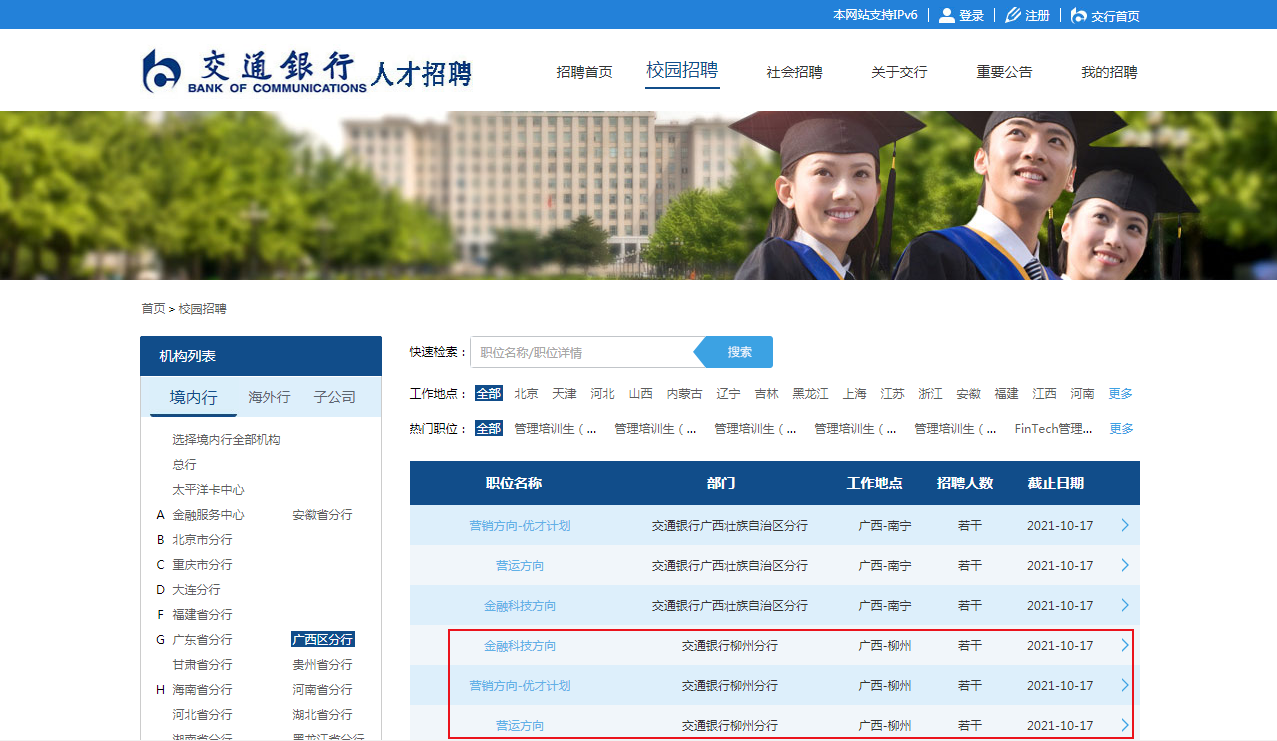Select 湖北省分行 in the list
This screenshot has width=1277, height=741.
pos(322,715)
